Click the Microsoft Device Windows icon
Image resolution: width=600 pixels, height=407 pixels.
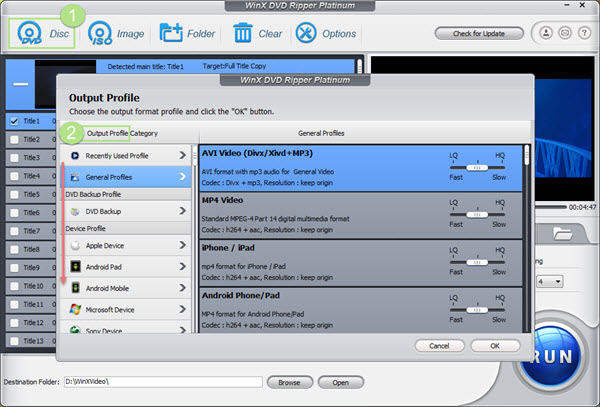coord(75,309)
